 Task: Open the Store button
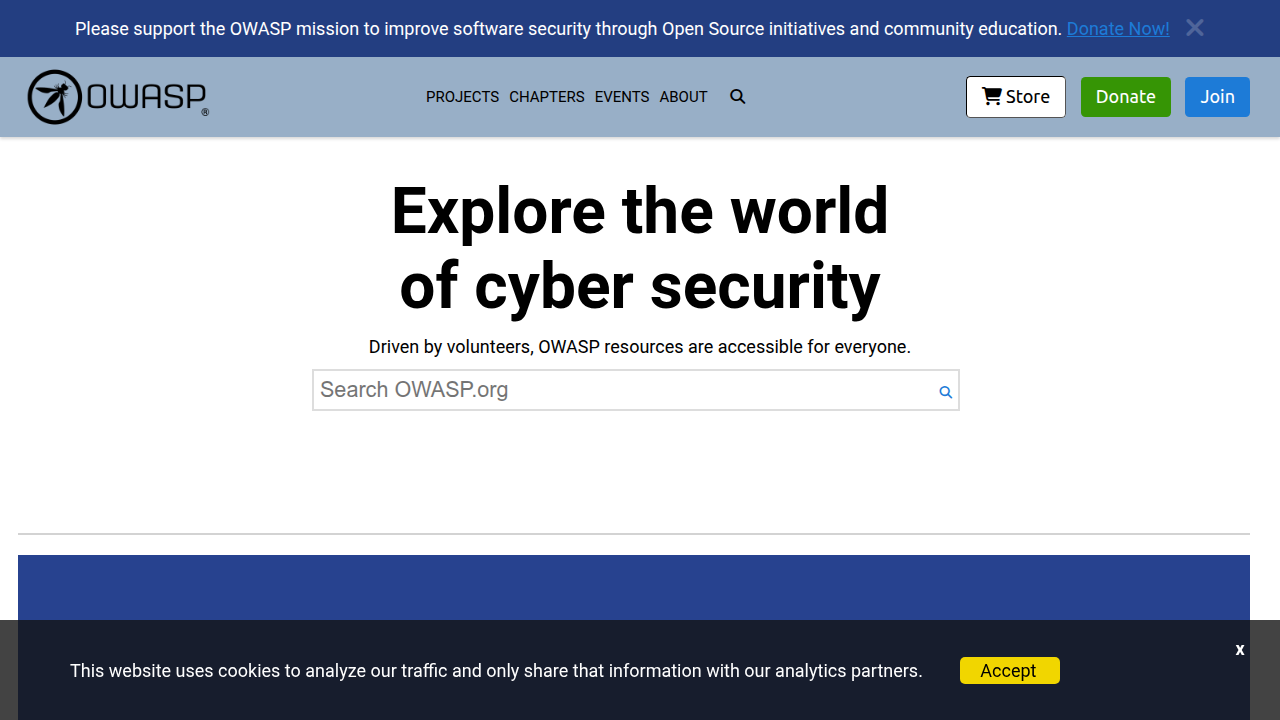(x=1016, y=97)
